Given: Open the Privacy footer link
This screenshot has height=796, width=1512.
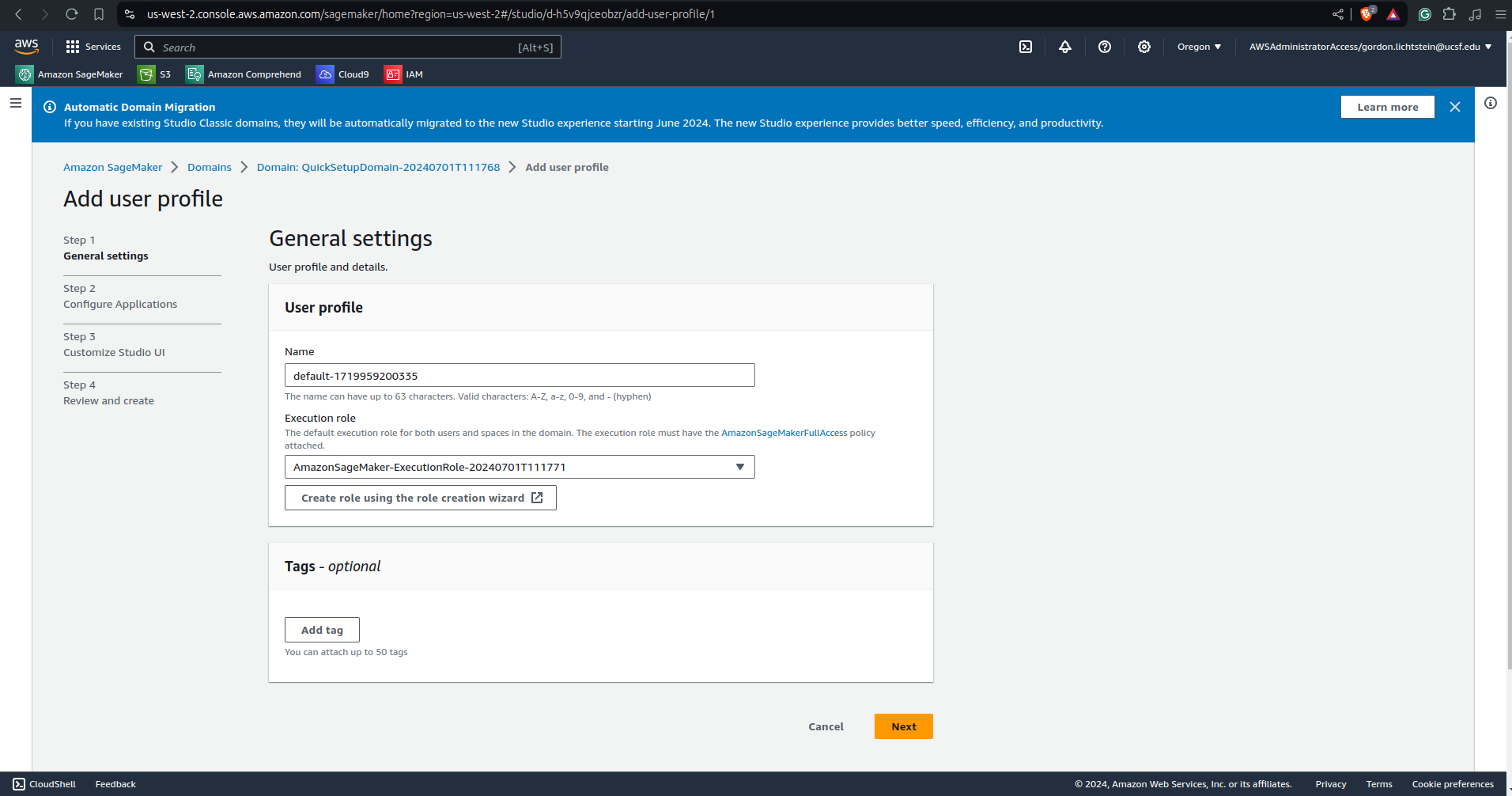Looking at the screenshot, I should (1331, 784).
